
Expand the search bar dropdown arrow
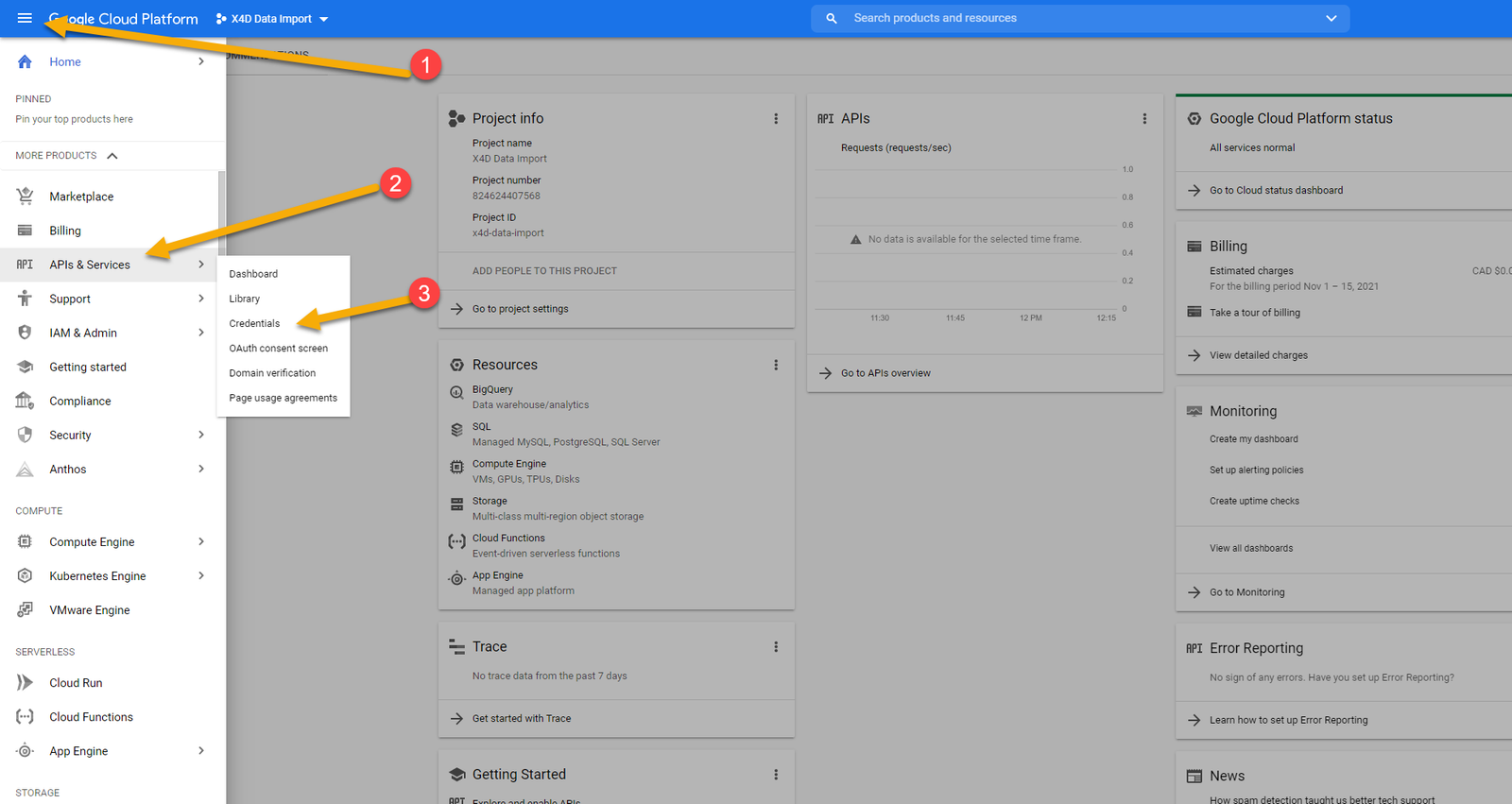(x=1331, y=18)
